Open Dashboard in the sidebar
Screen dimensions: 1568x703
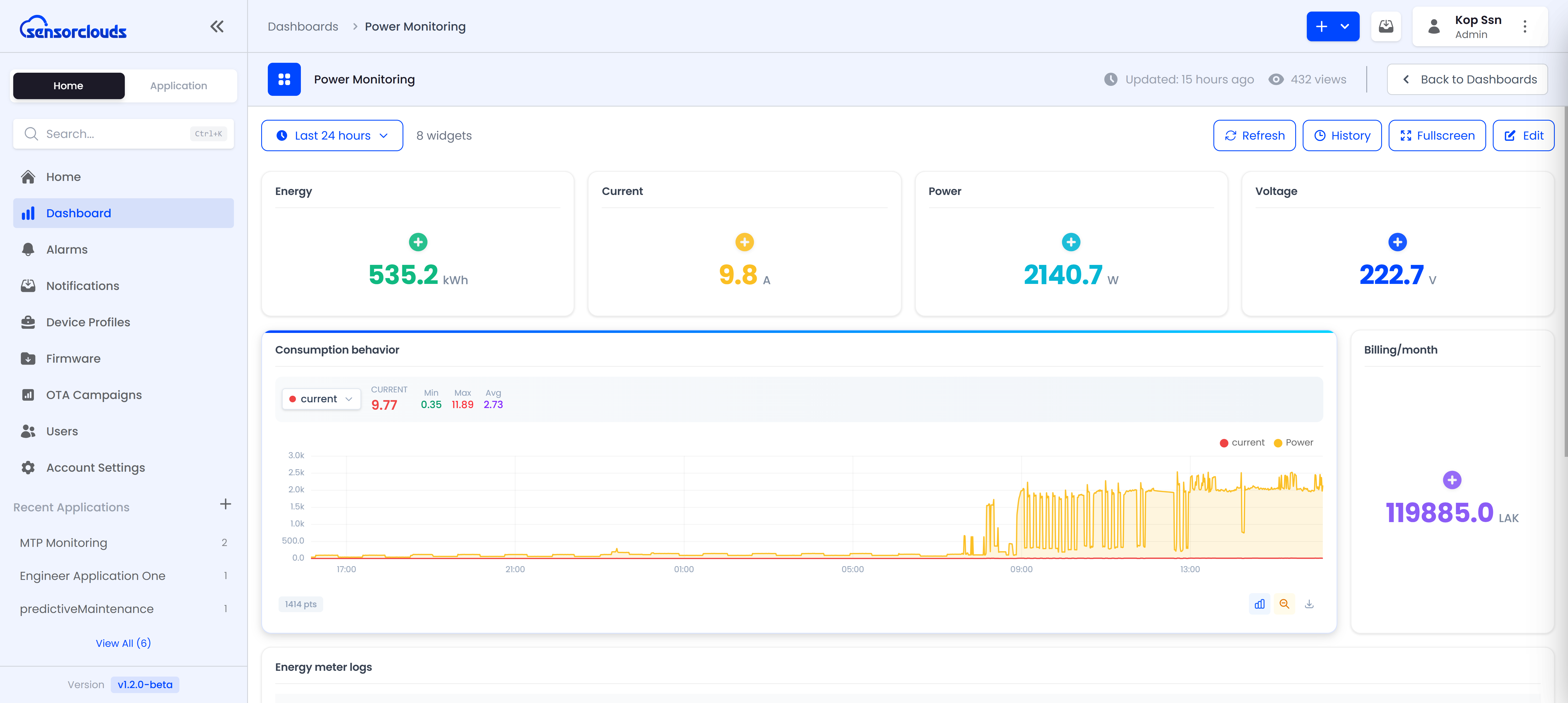pyautogui.click(x=123, y=213)
